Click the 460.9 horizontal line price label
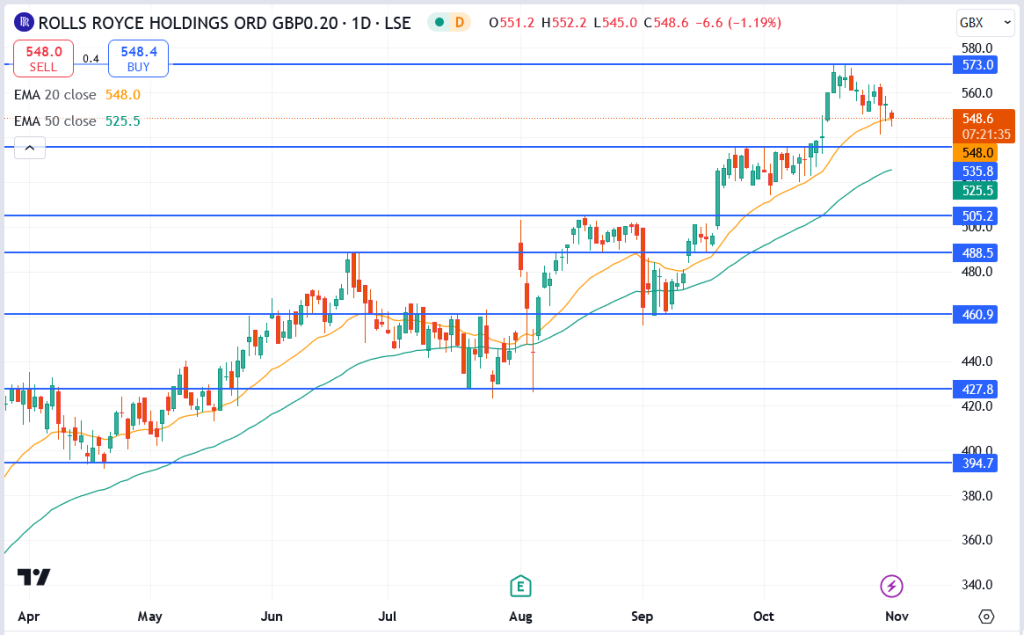1024x635 pixels. click(x=976, y=314)
